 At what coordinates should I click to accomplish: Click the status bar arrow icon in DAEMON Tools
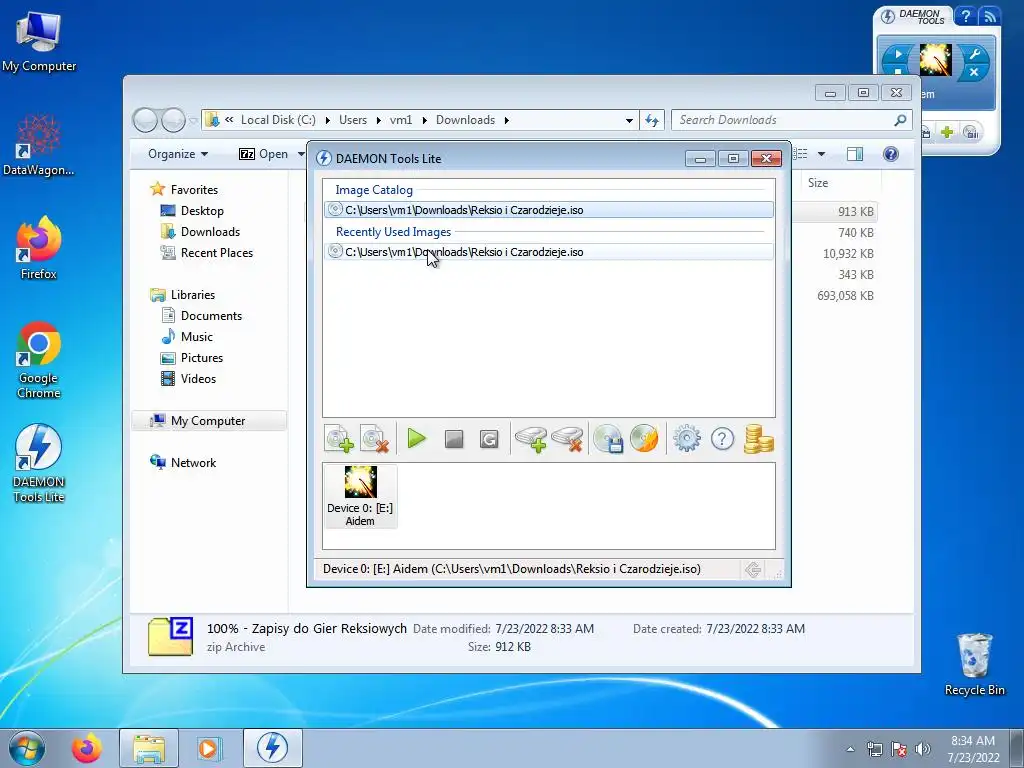[753, 569]
